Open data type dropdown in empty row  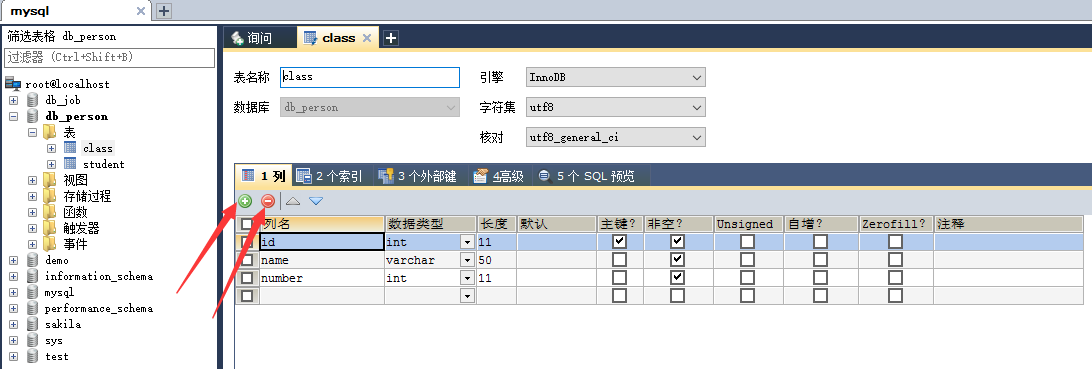point(467,296)
